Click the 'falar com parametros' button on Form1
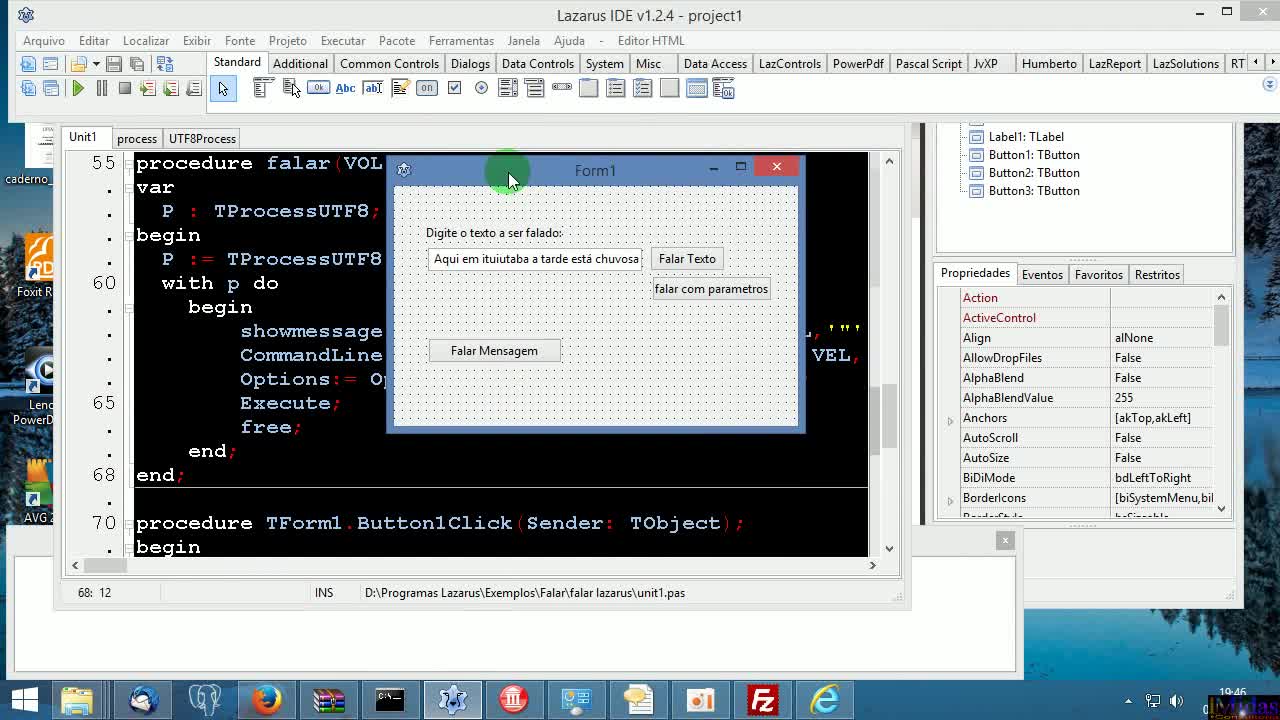The width and height of the screenshot is (1280, 720). tap(711, 289)
